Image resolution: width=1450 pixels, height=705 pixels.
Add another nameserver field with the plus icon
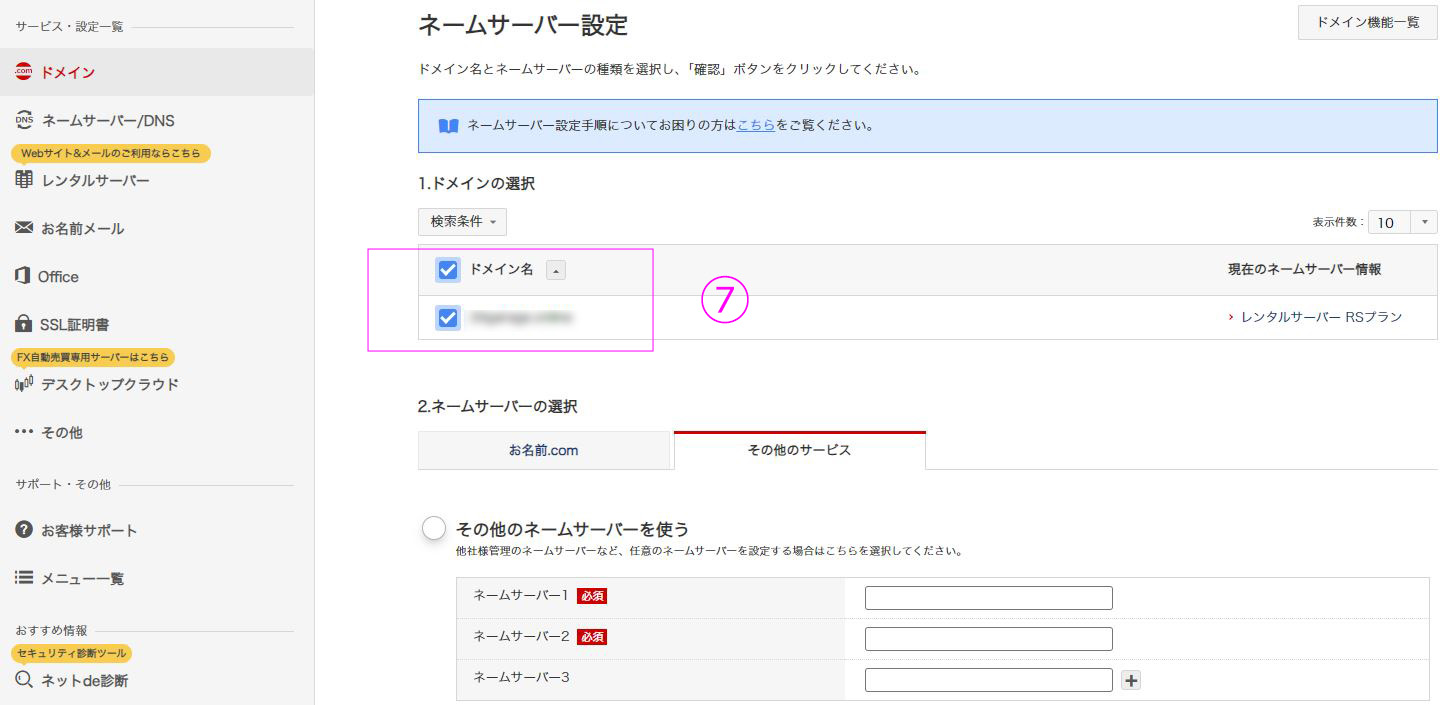click(x=1131, y=680)
